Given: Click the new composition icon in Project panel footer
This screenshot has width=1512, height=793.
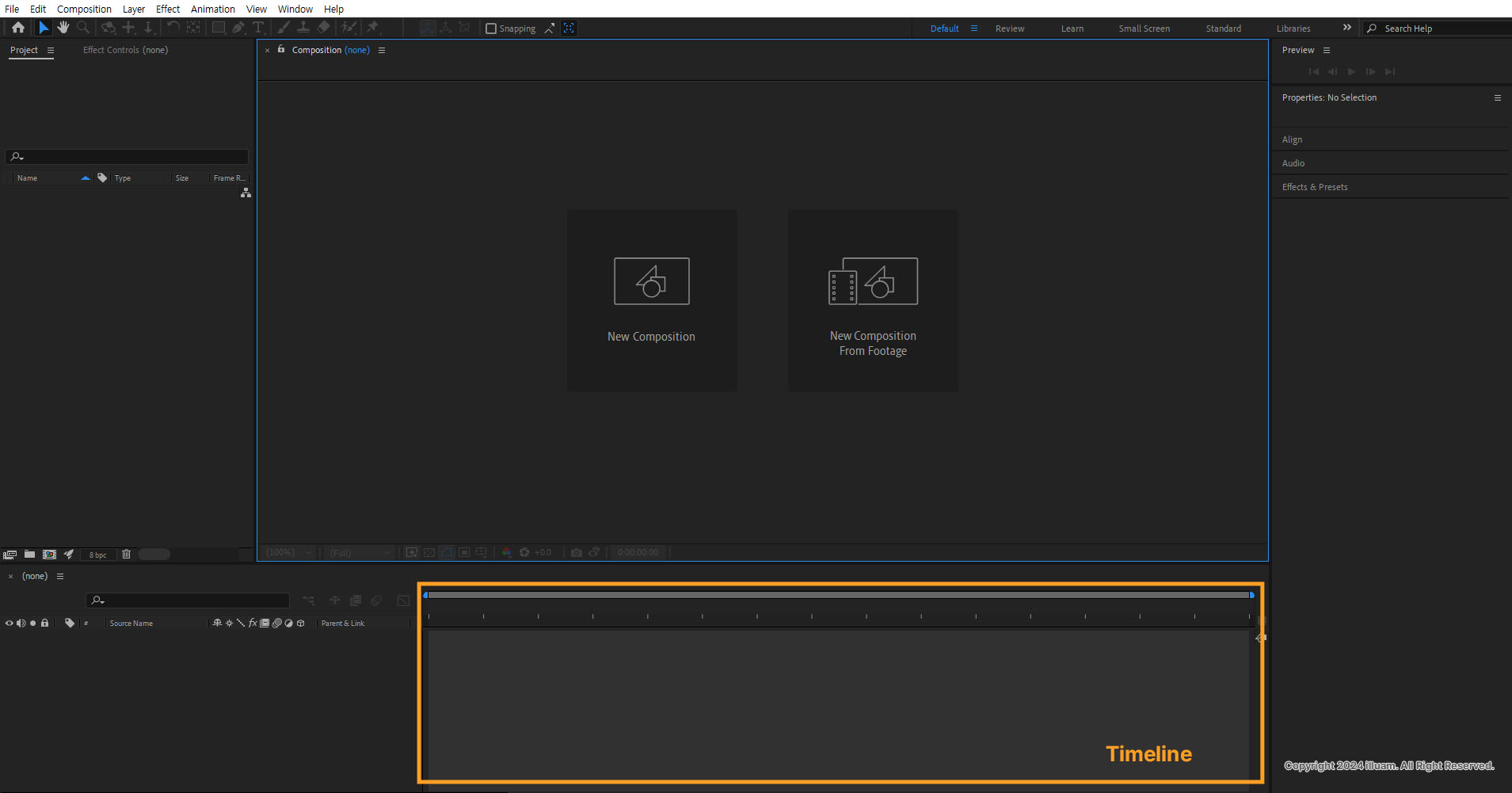Looking at the screenshot, I should click(49, 555).
